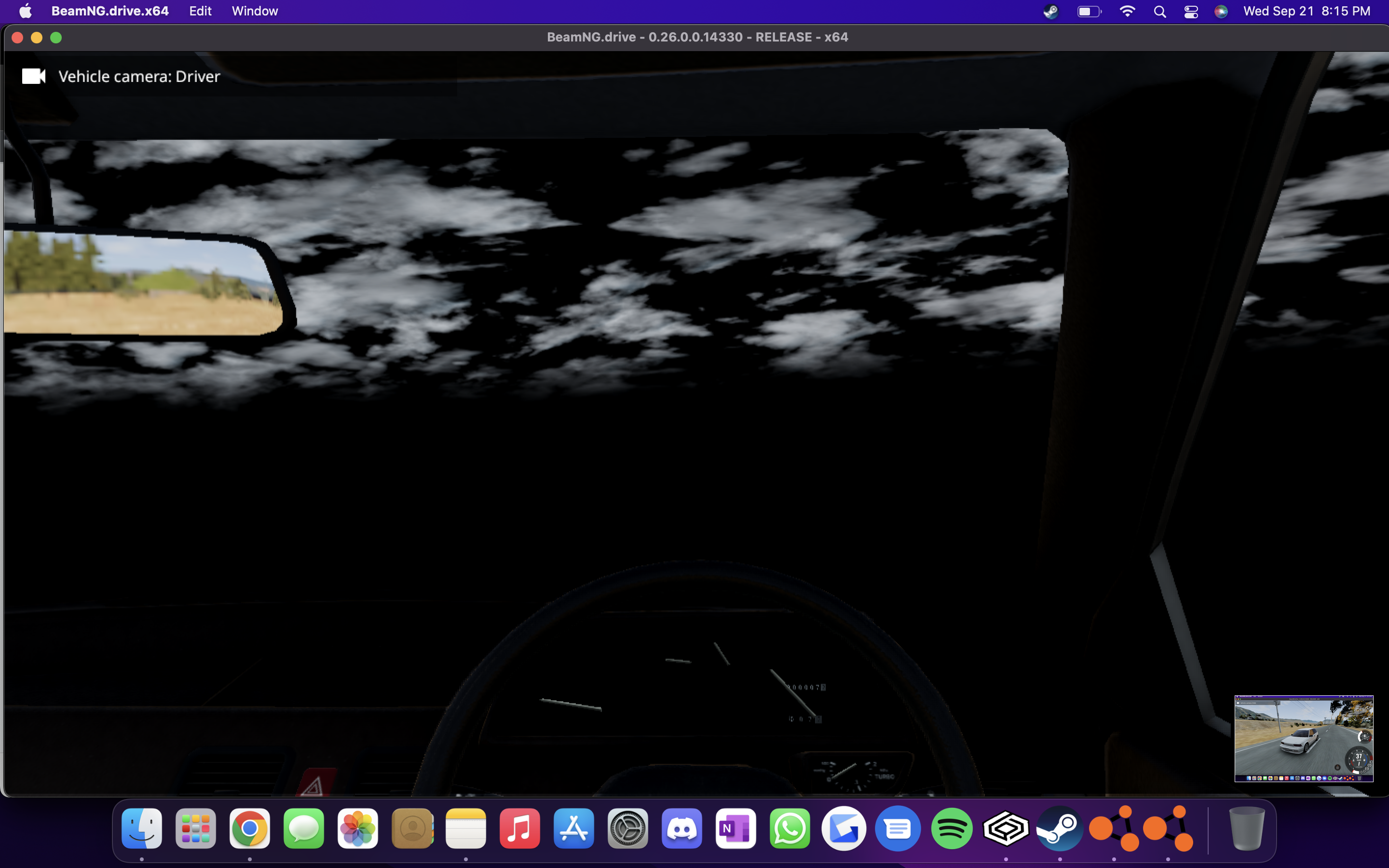
Task: Click the vehicle camera icon in the game overlay
Action: 33,76
